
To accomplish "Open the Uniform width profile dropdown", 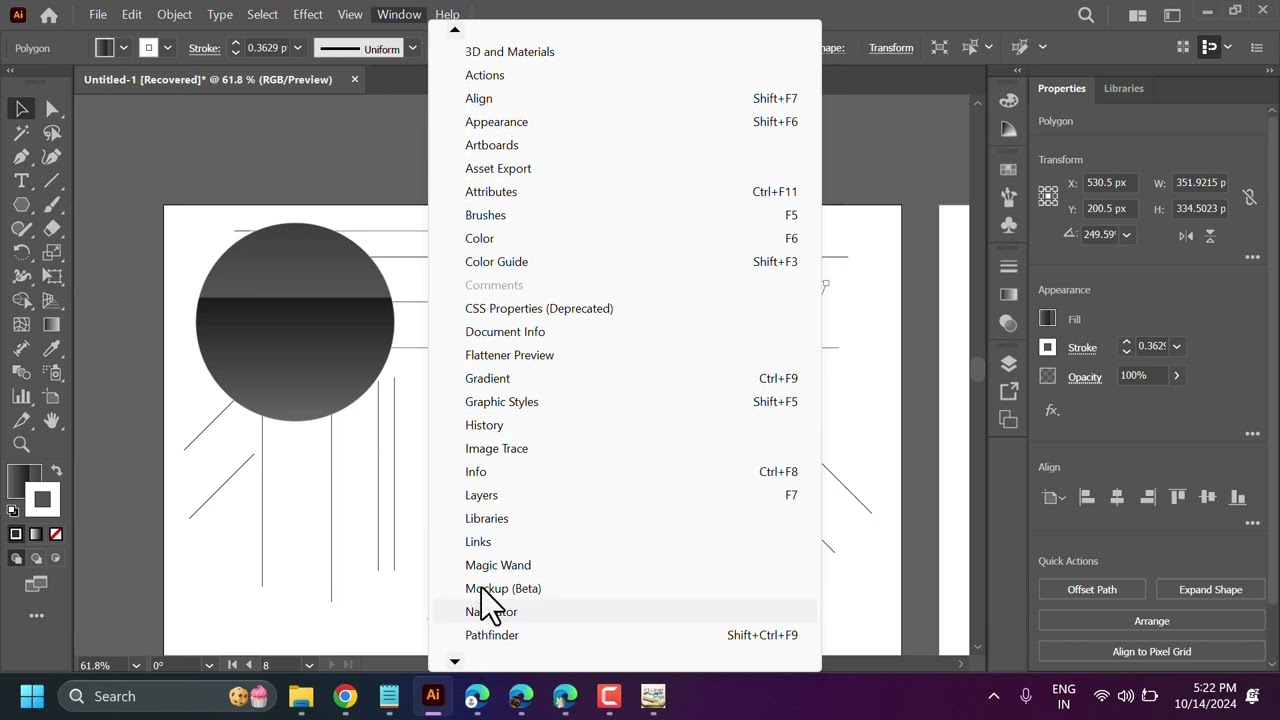I will tap(411, 48).
